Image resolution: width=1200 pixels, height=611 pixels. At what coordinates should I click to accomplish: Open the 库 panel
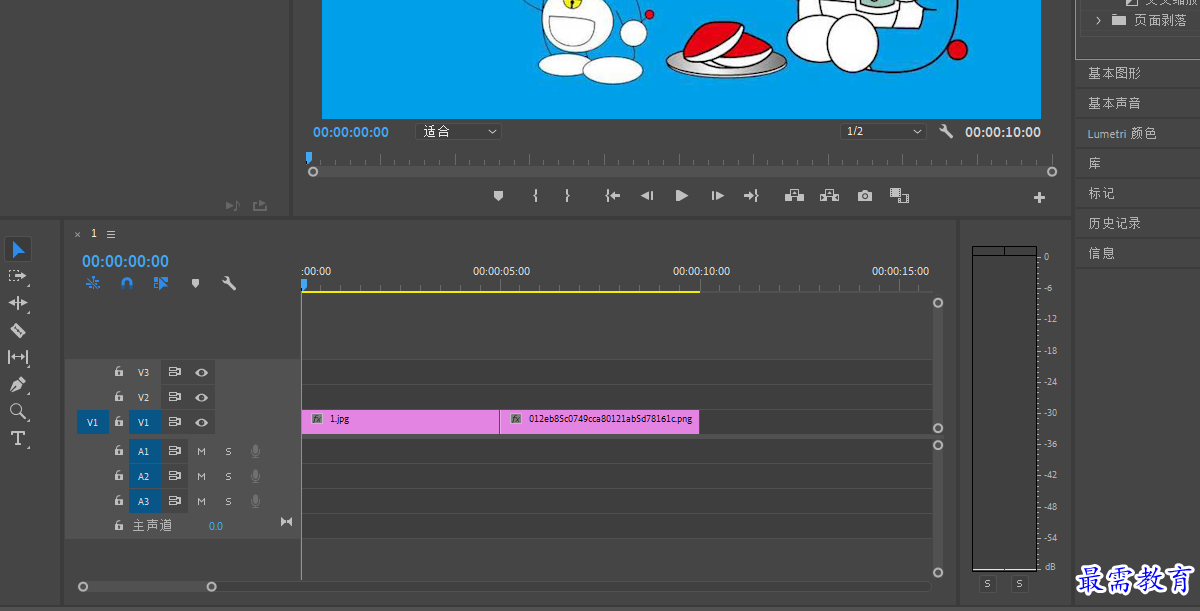(1094, 163)
